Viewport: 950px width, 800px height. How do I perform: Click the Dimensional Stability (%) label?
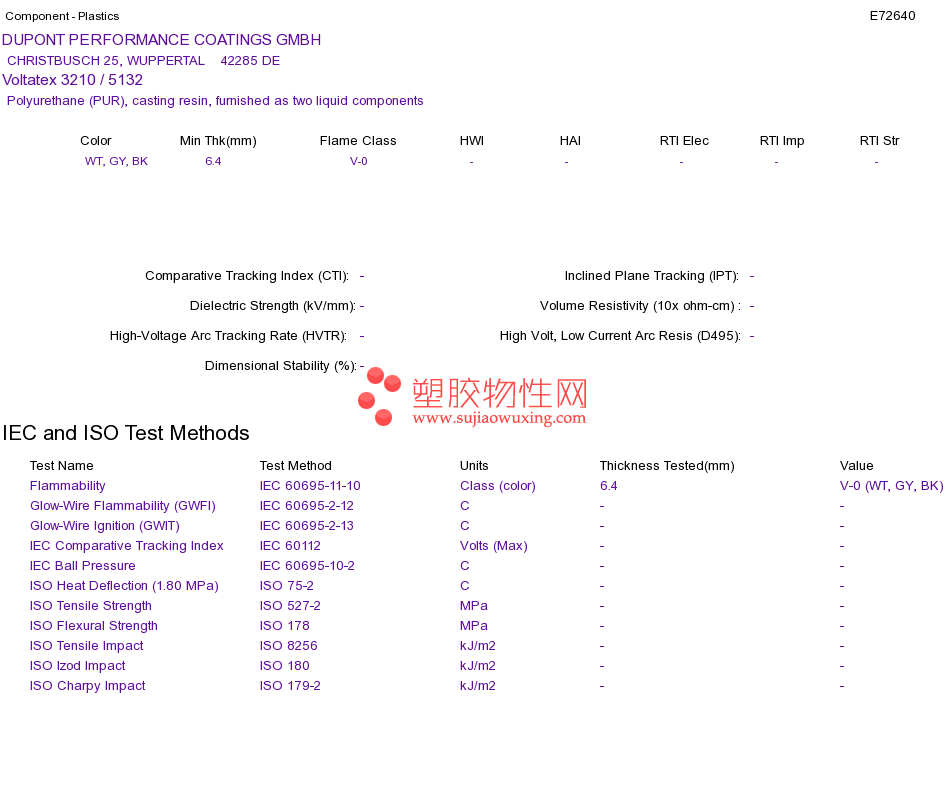(281, 365)
